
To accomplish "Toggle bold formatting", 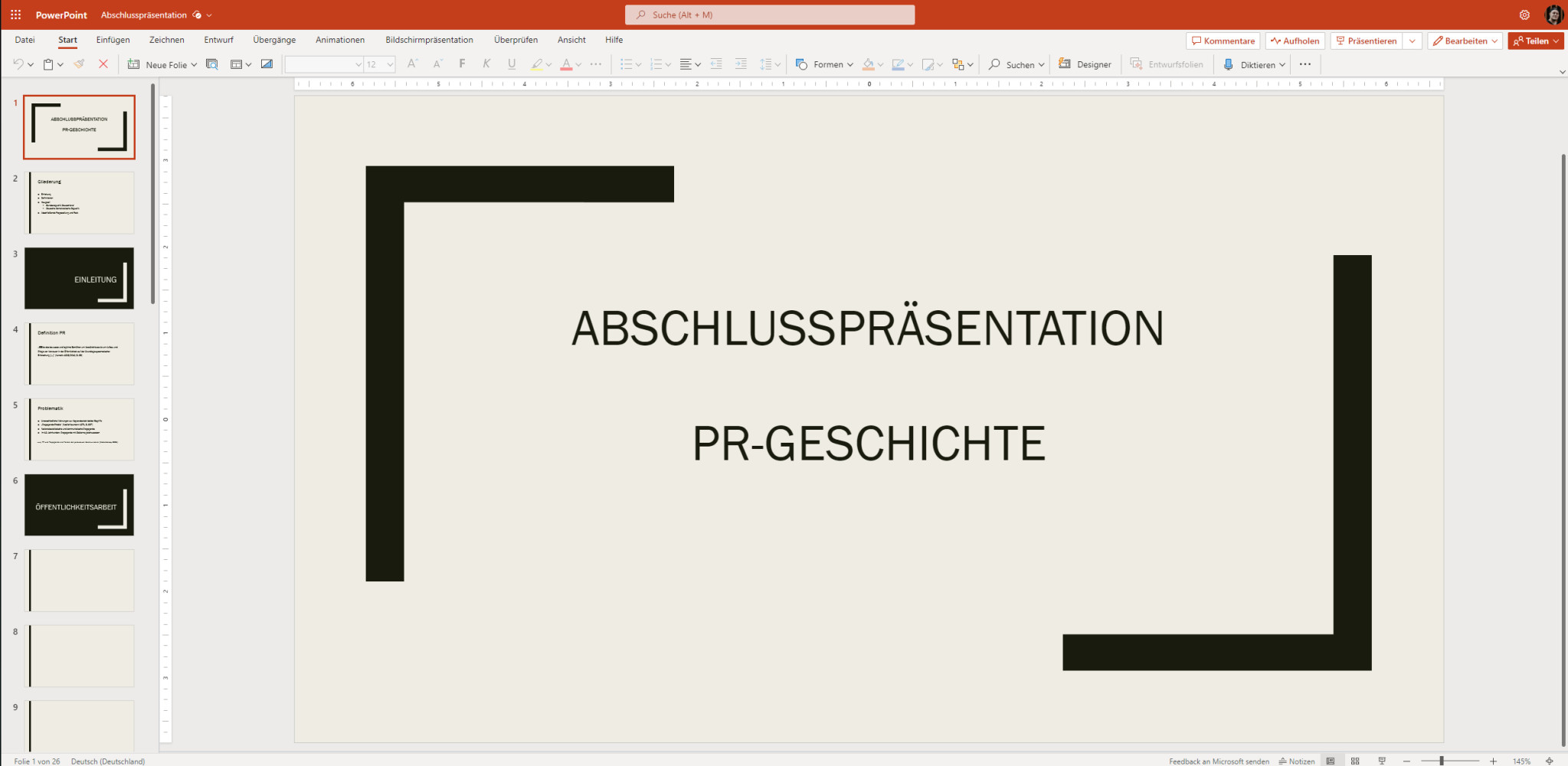I will (462, 64).
